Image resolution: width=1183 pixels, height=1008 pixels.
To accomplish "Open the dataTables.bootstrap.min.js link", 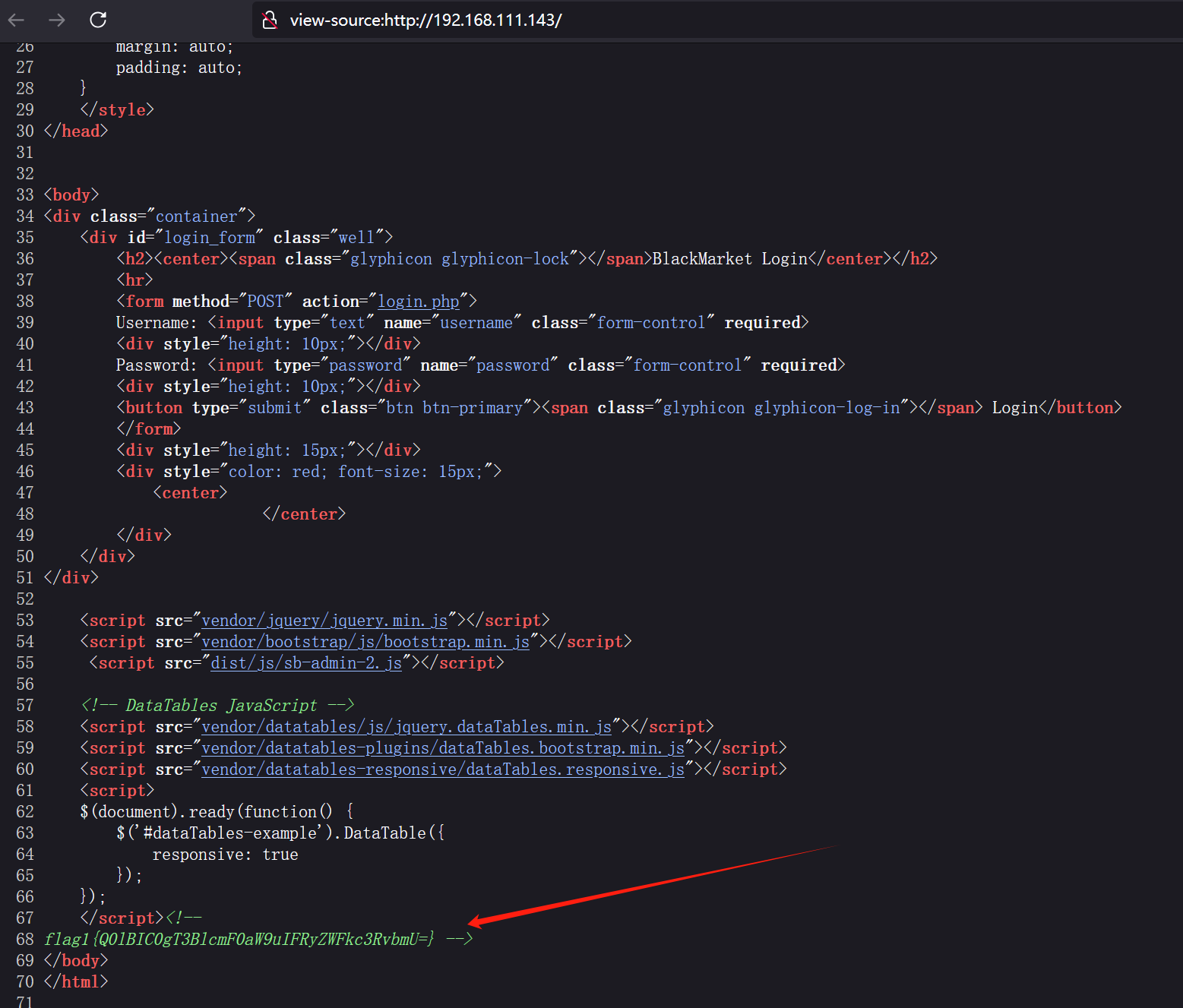I will point(443,748).
